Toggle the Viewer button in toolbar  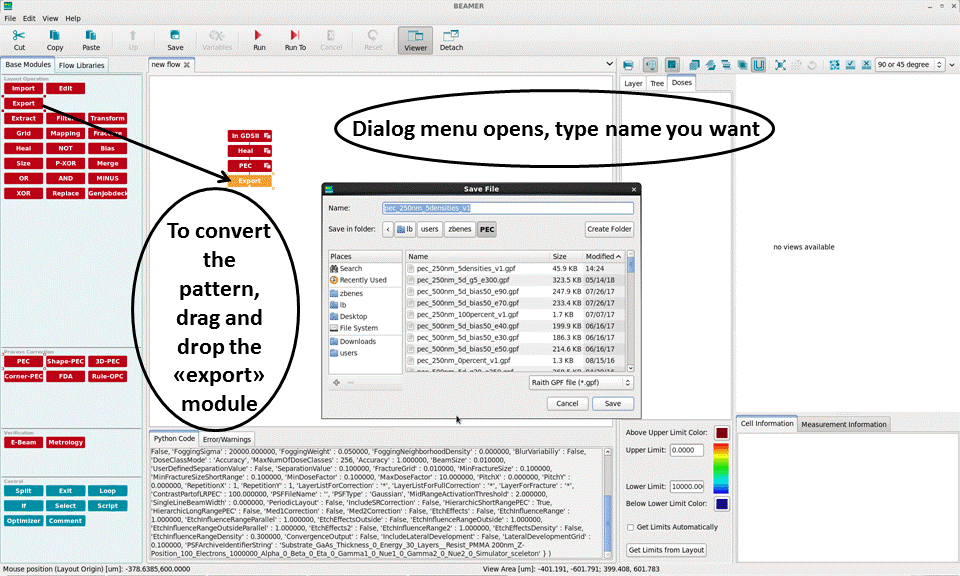click(415, 40)
